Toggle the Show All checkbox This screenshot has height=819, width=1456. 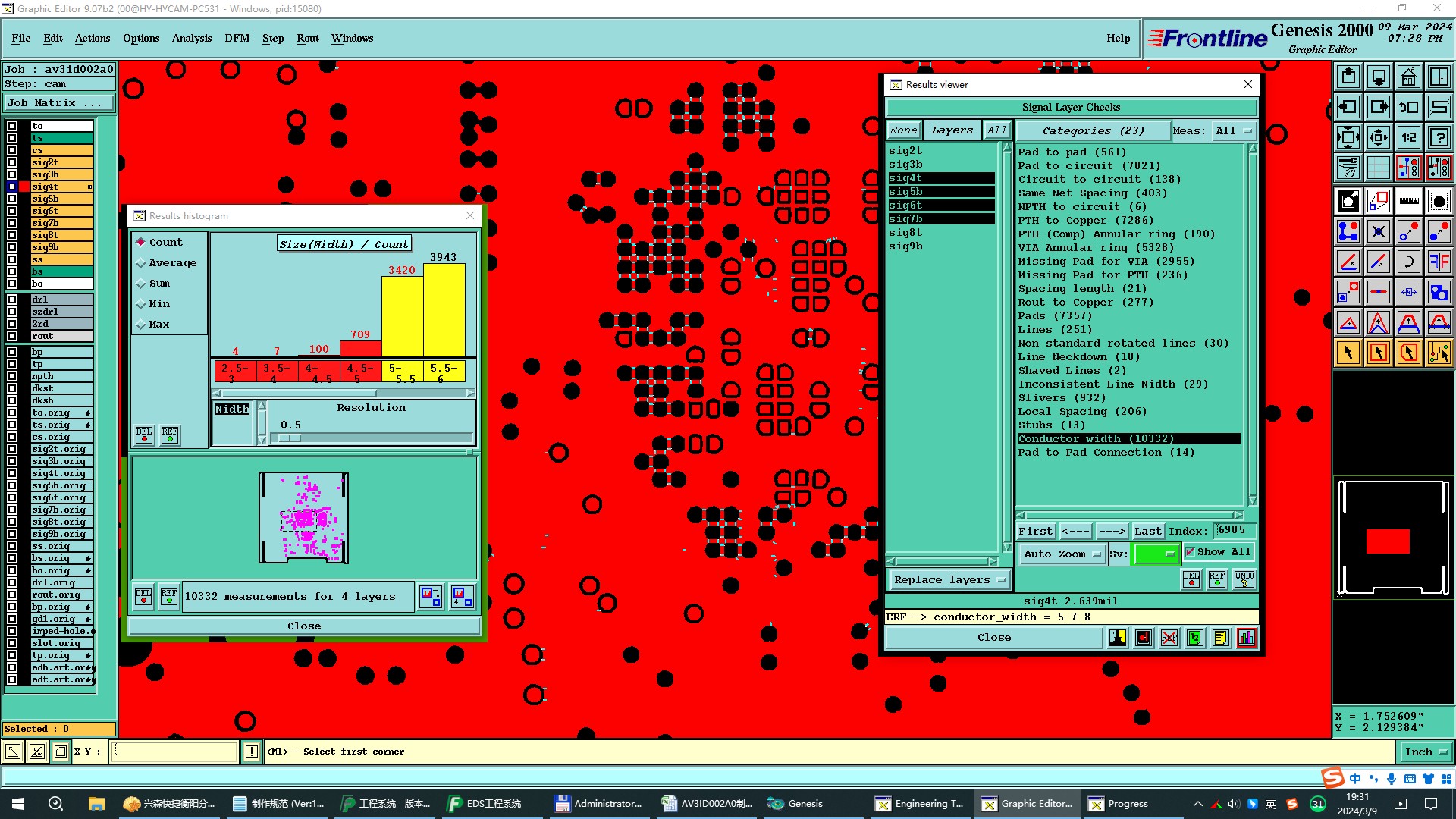point(1190,552)
